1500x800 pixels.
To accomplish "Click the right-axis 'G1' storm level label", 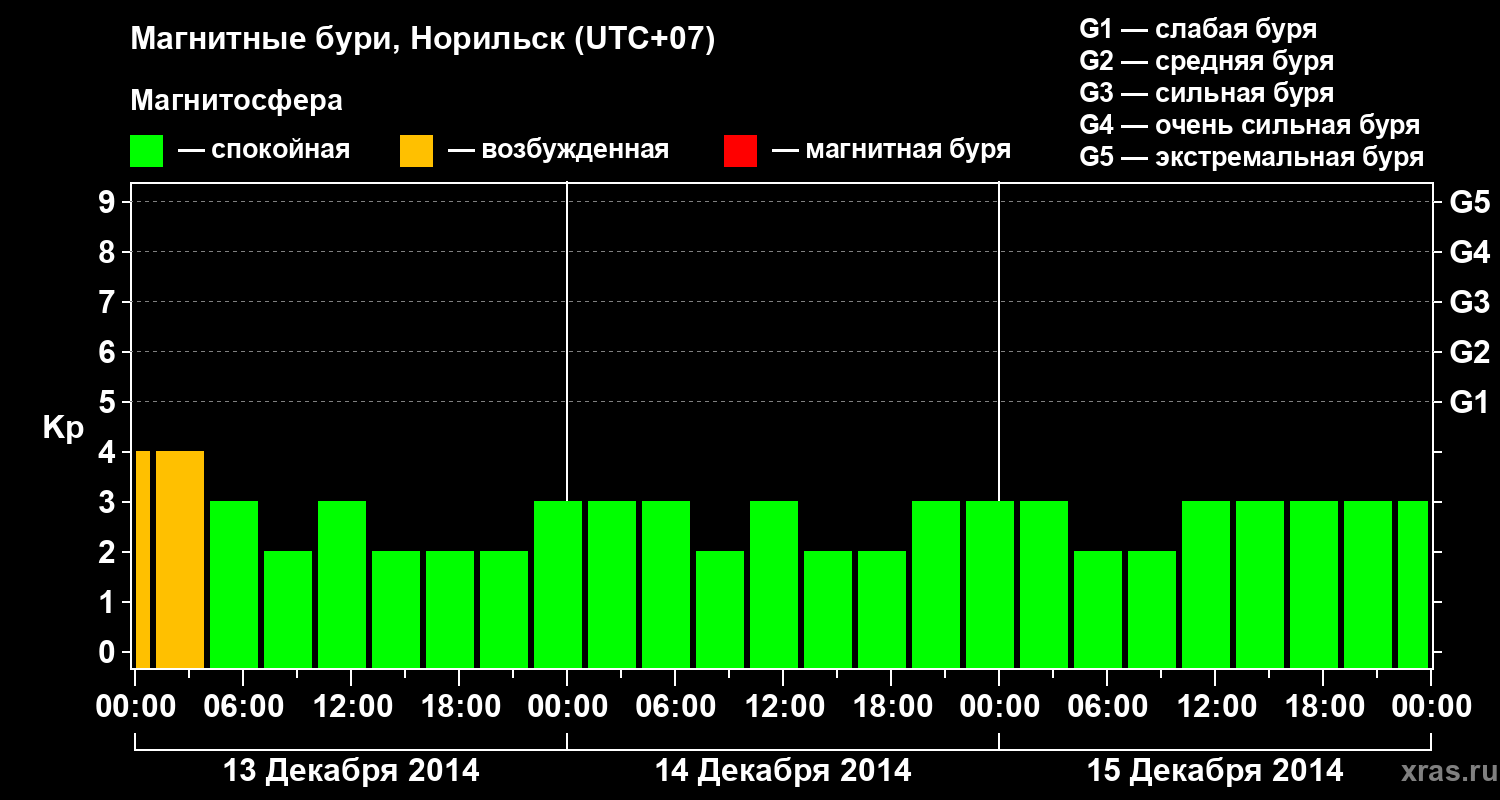I will [x=1470, y=403].
